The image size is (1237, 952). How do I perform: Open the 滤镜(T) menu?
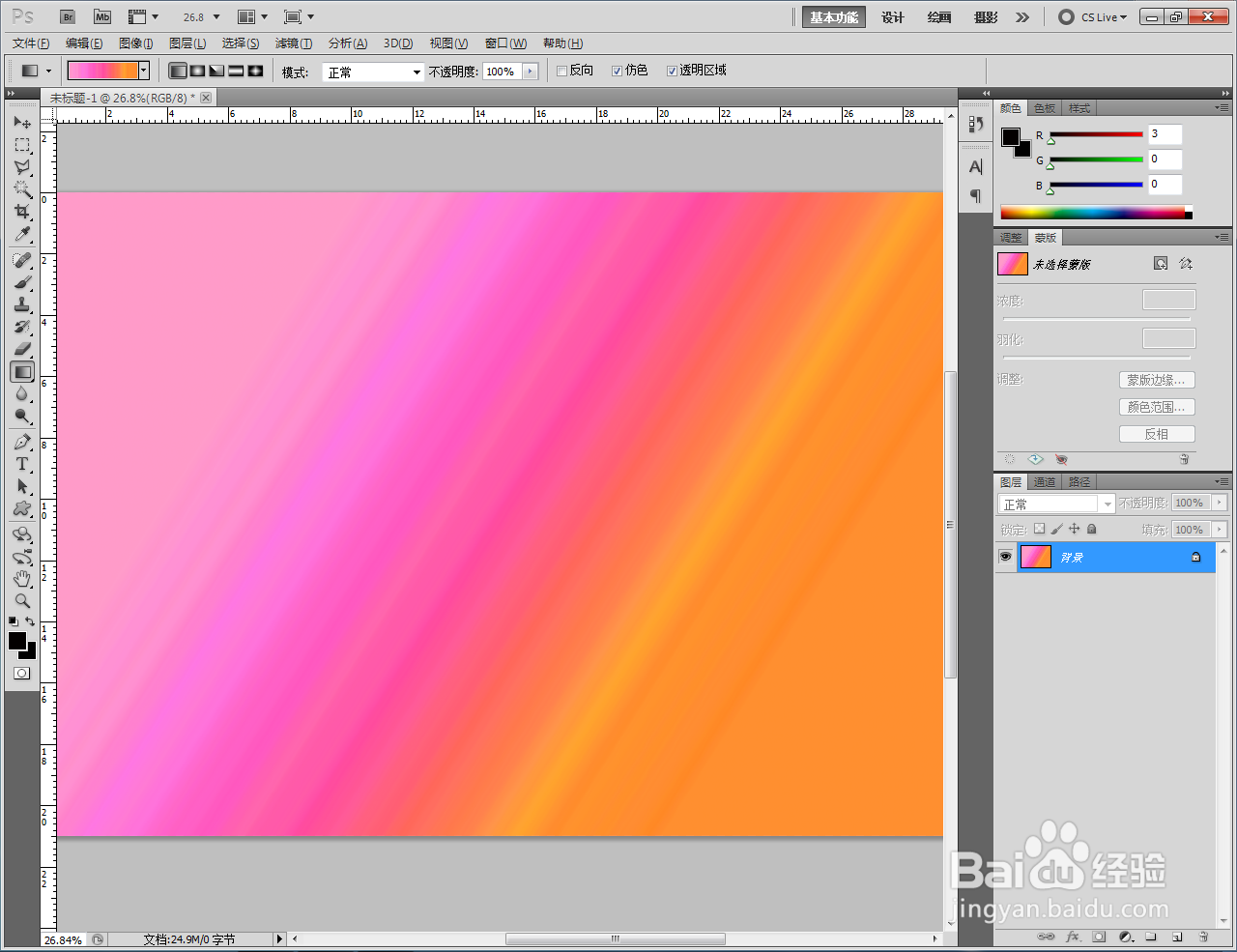tap(294, 43)
